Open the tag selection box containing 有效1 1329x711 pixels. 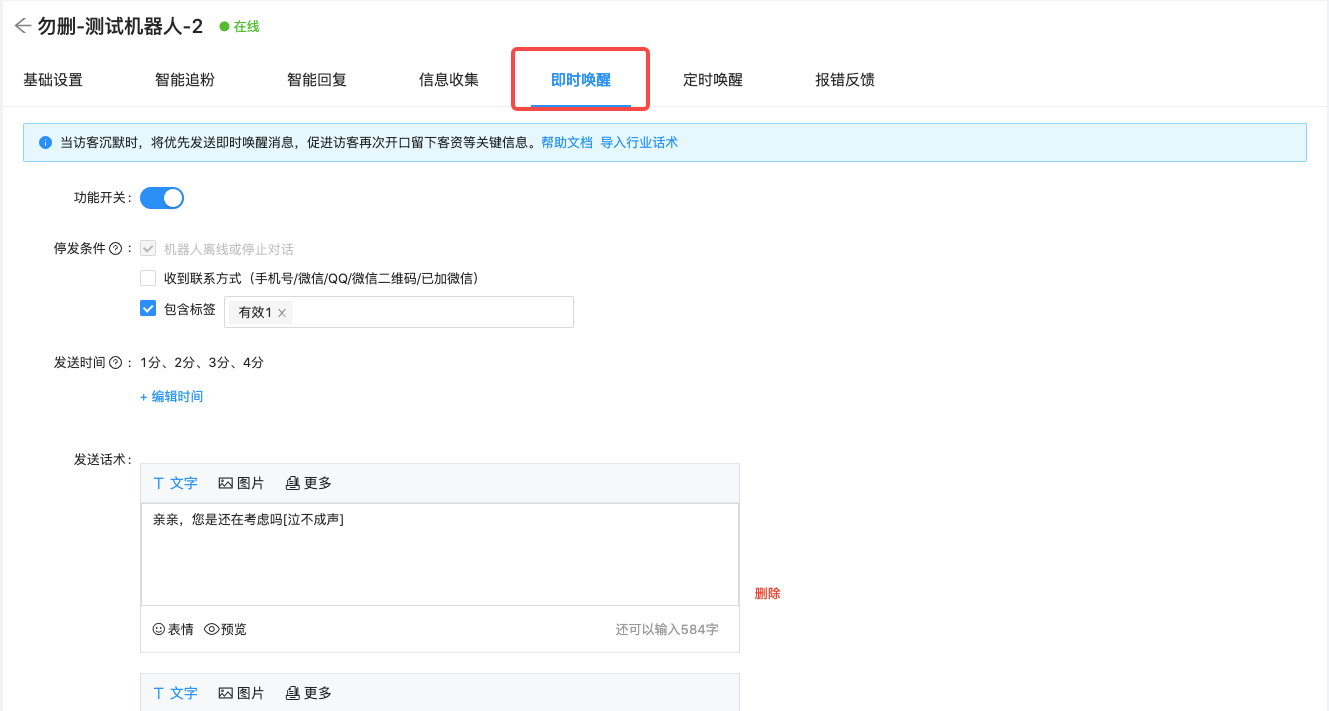click(430, 312)
